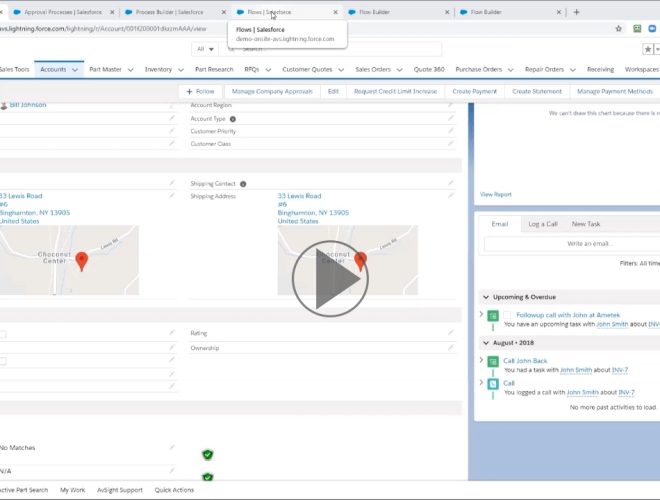Click Manage Company Approvals button
The width and height of the screenshot is (660, 500).
[x=272, y=91]
